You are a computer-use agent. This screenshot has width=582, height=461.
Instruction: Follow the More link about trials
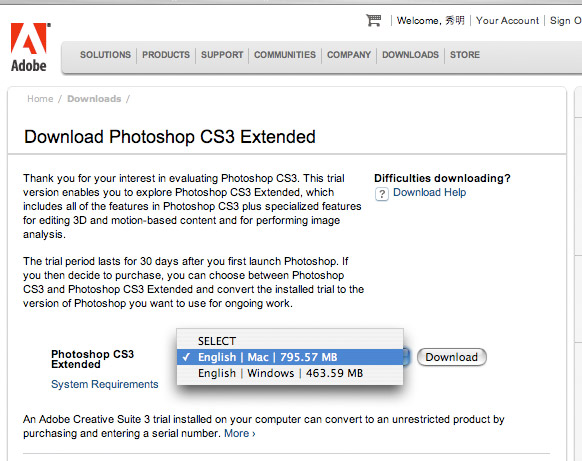(x=240, y=433)
